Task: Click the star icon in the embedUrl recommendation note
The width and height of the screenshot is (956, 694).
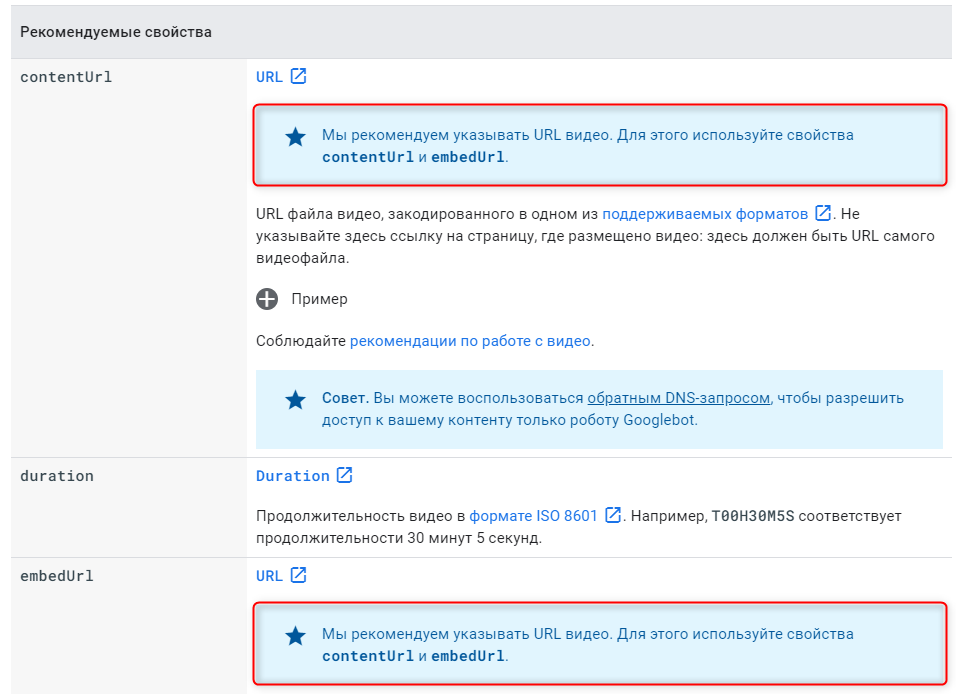Action: pos(295,636)
